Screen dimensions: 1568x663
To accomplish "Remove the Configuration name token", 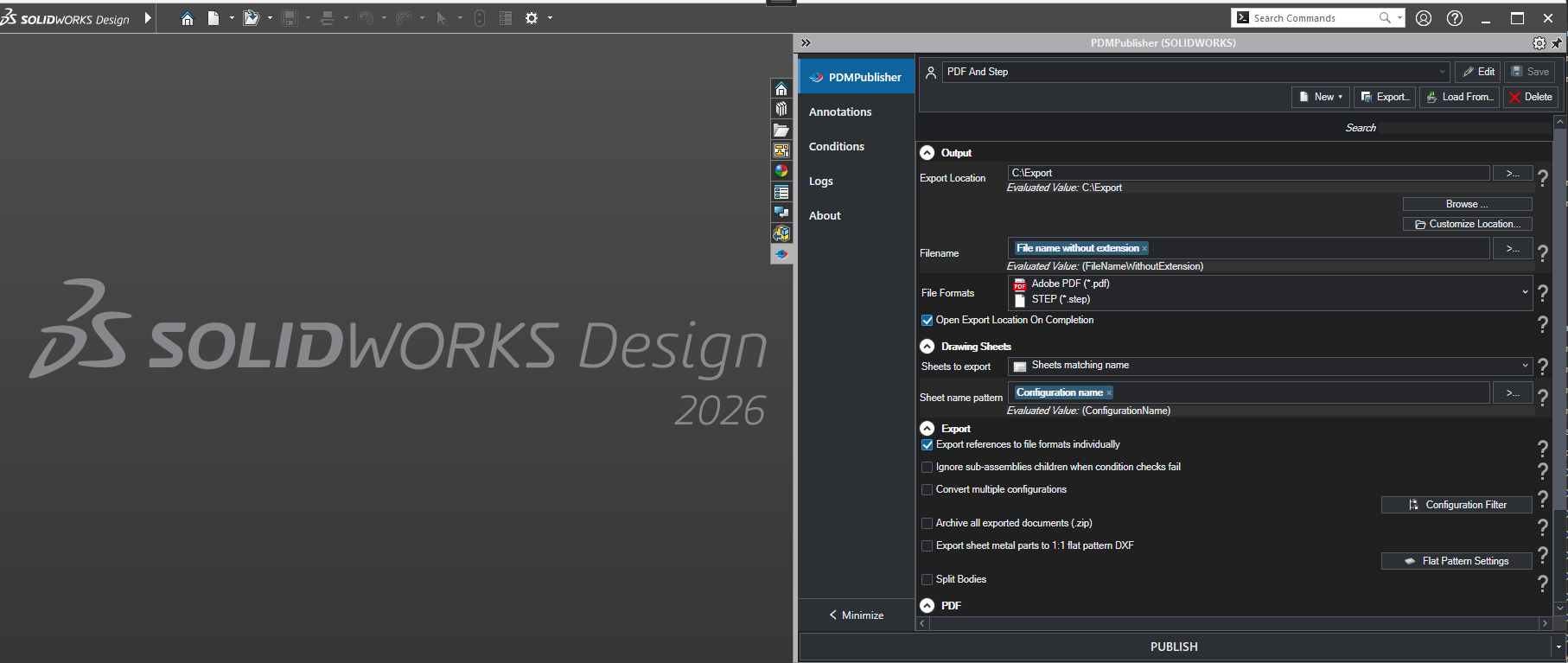I will click(x=1109, y=393).
